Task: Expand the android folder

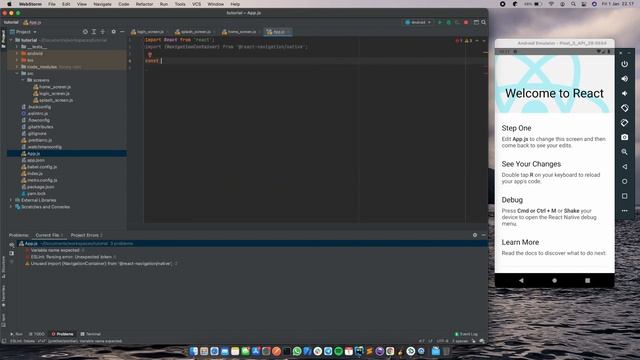Action: coord(17,53)
